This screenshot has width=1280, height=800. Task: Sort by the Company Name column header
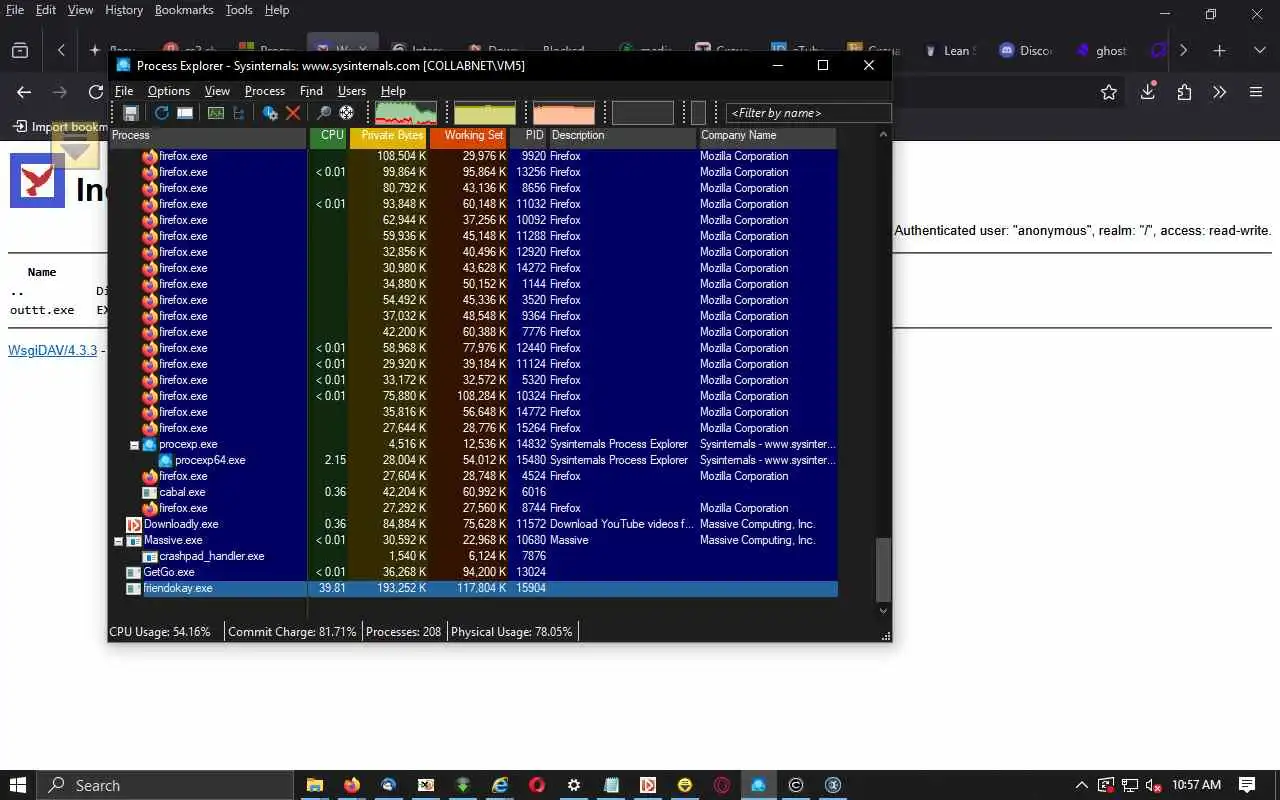pos(767,136)
